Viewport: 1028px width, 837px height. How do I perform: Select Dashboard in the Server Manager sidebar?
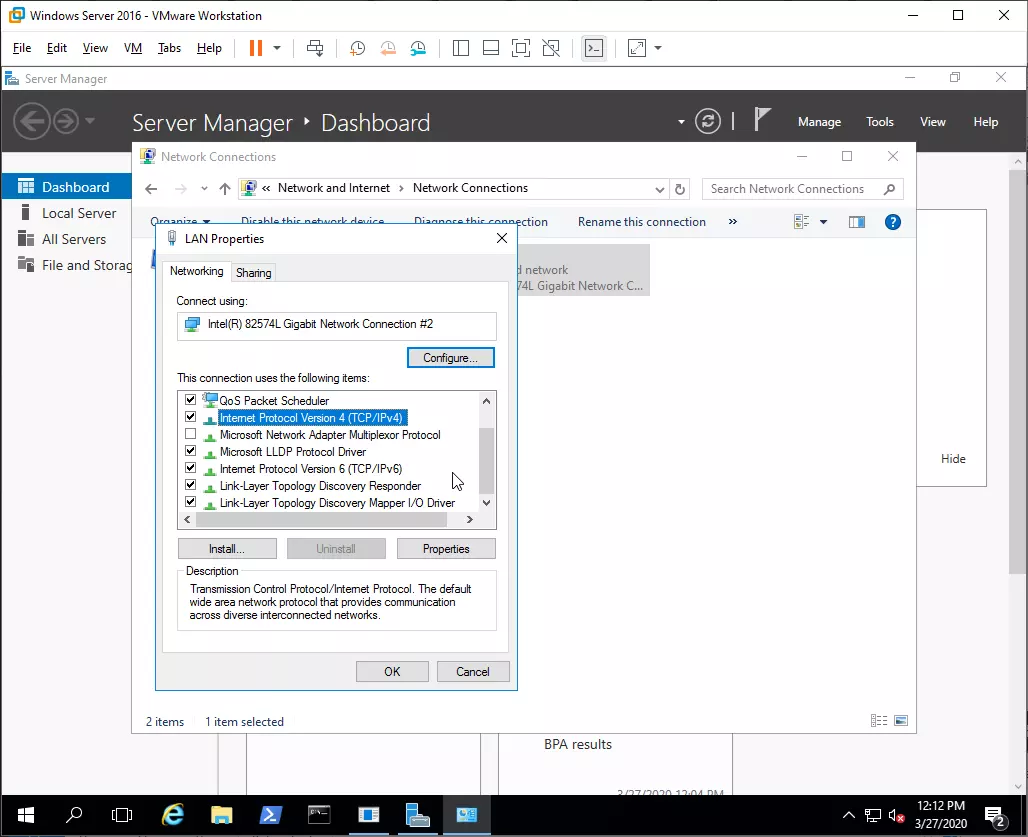[67, 187]
